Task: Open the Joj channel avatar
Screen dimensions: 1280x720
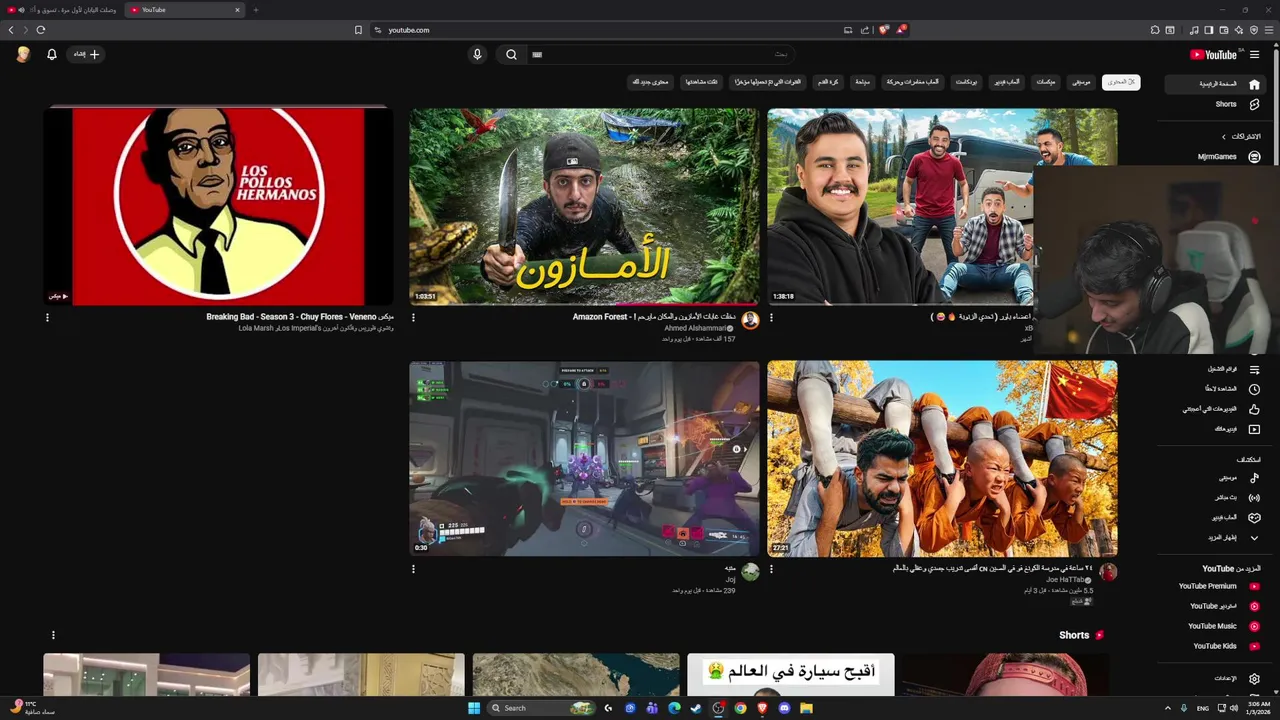Action: click(x=750, y=572)
